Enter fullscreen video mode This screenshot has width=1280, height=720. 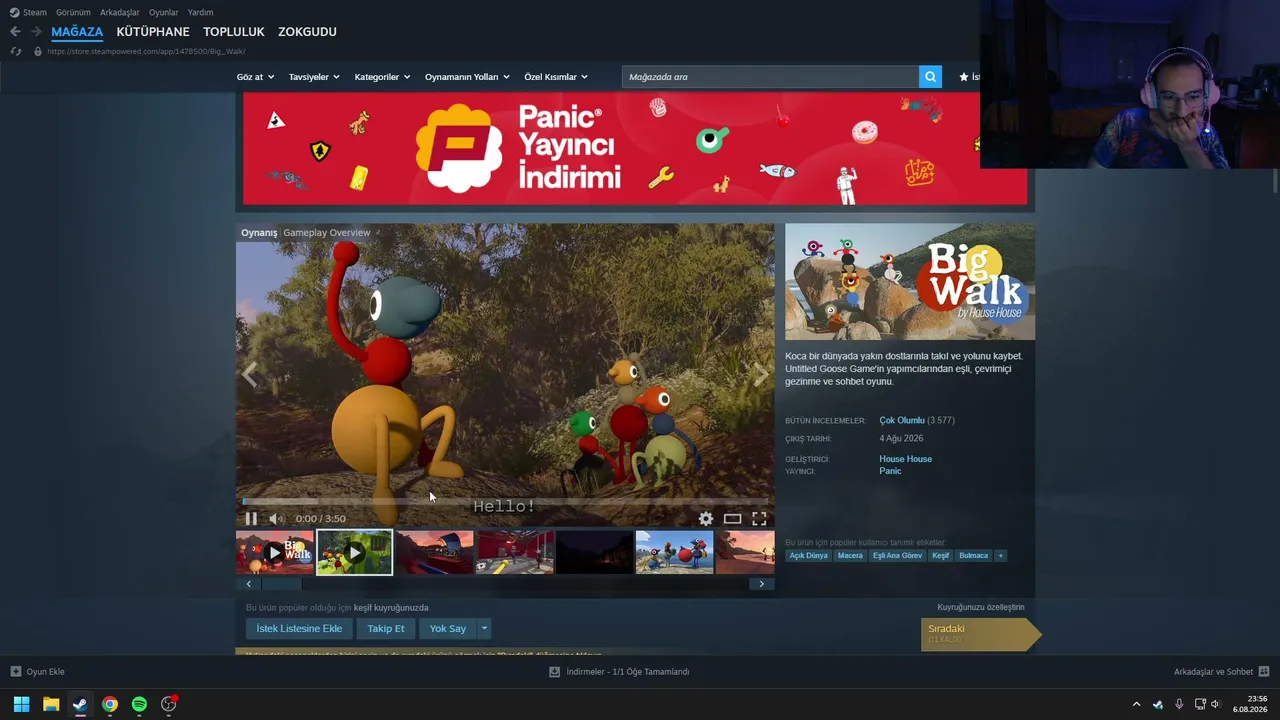pos(759,518)
